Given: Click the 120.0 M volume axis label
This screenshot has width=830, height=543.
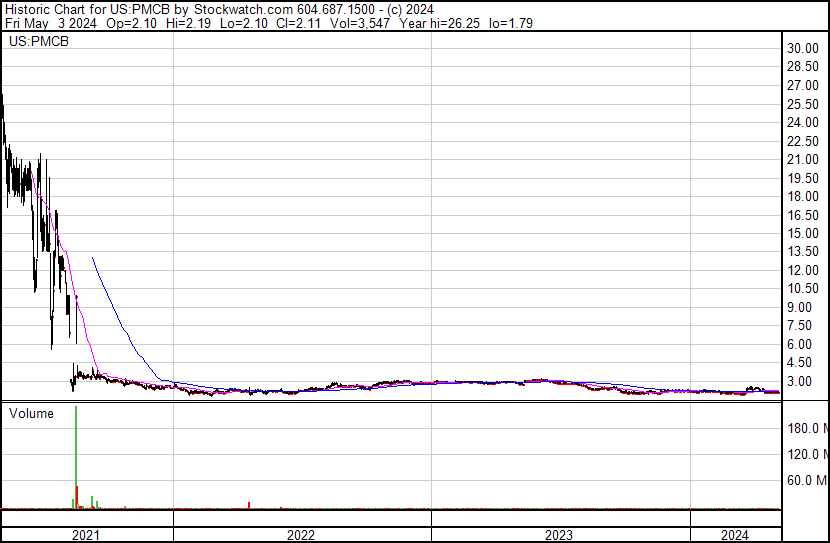Looking at the screenshot, I should click(808, 454).
